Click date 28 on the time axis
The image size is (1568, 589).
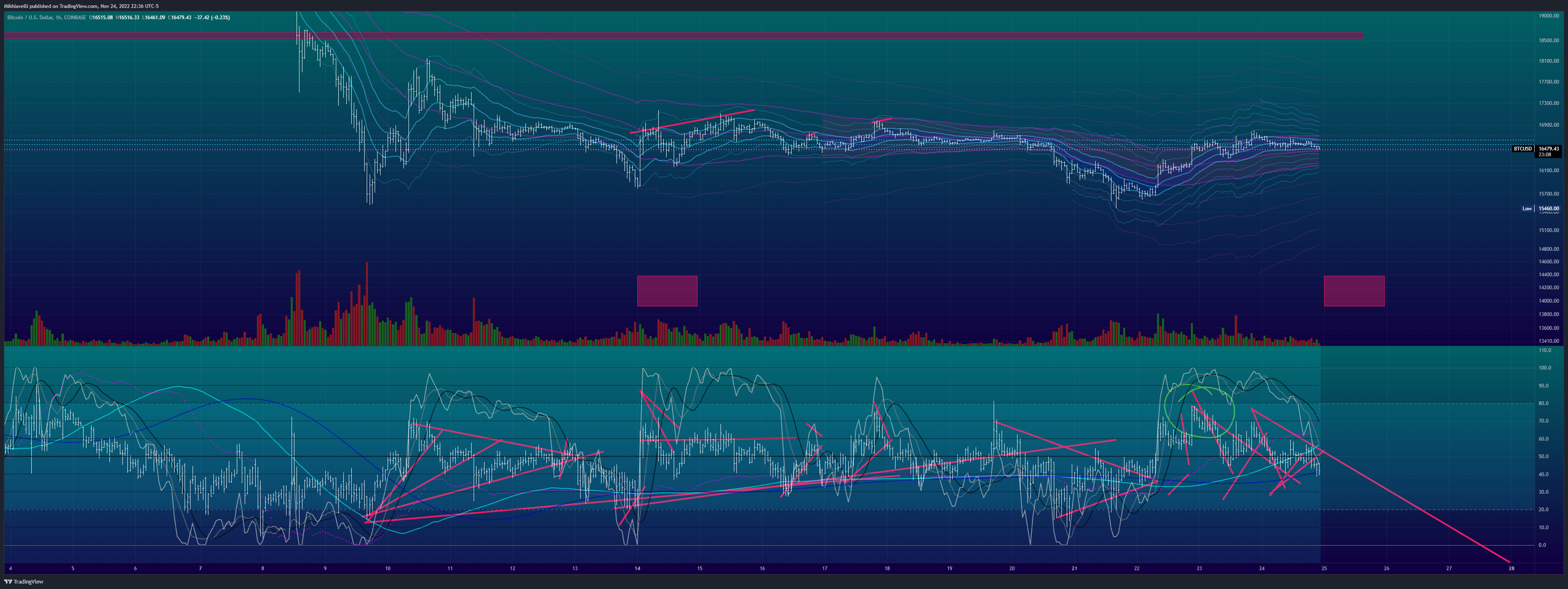tap(1511, 569)
